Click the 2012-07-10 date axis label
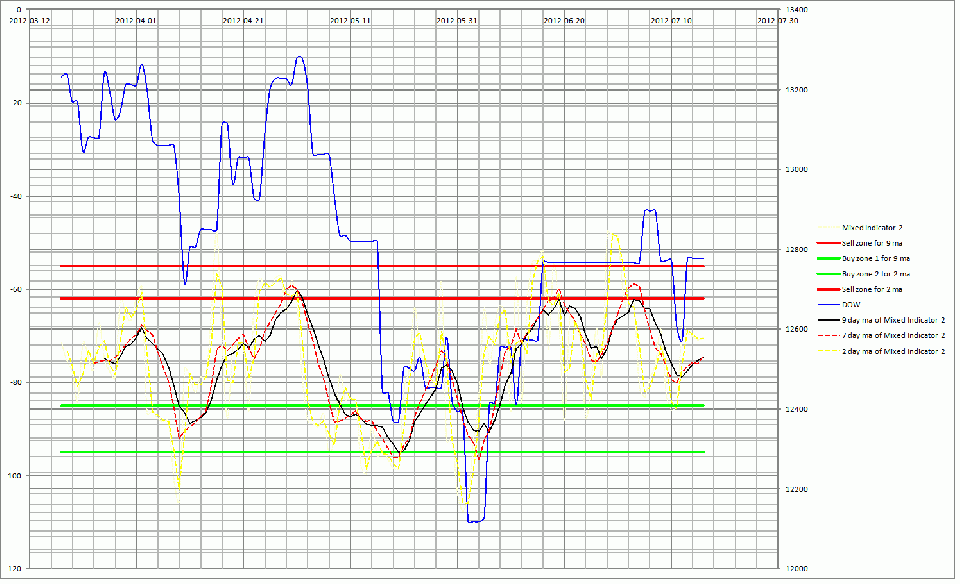The image size is (960, 584). pos(671,20)
